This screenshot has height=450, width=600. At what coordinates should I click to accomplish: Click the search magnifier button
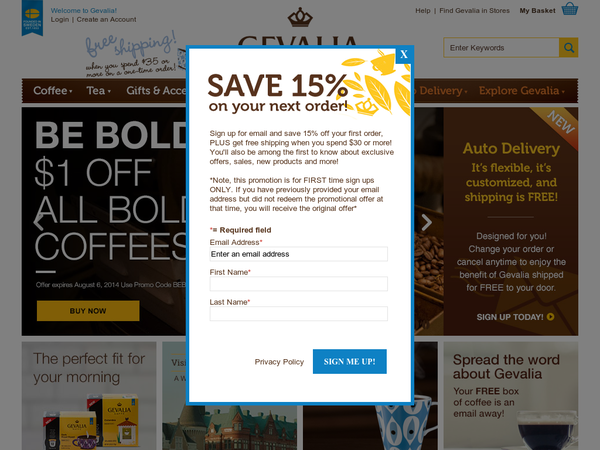tap(569, 48)
